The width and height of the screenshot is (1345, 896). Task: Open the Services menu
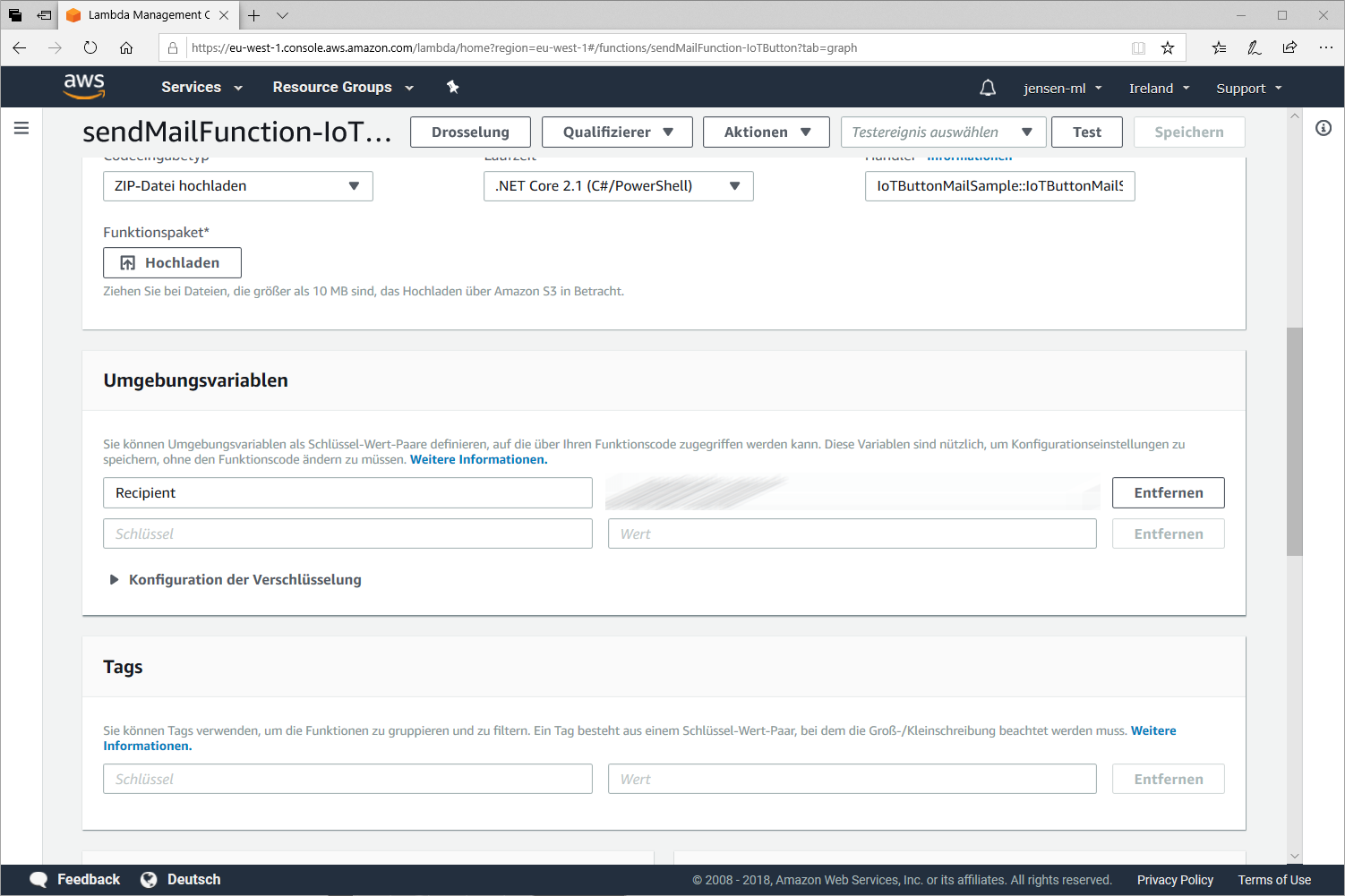[x=201, y=88]
